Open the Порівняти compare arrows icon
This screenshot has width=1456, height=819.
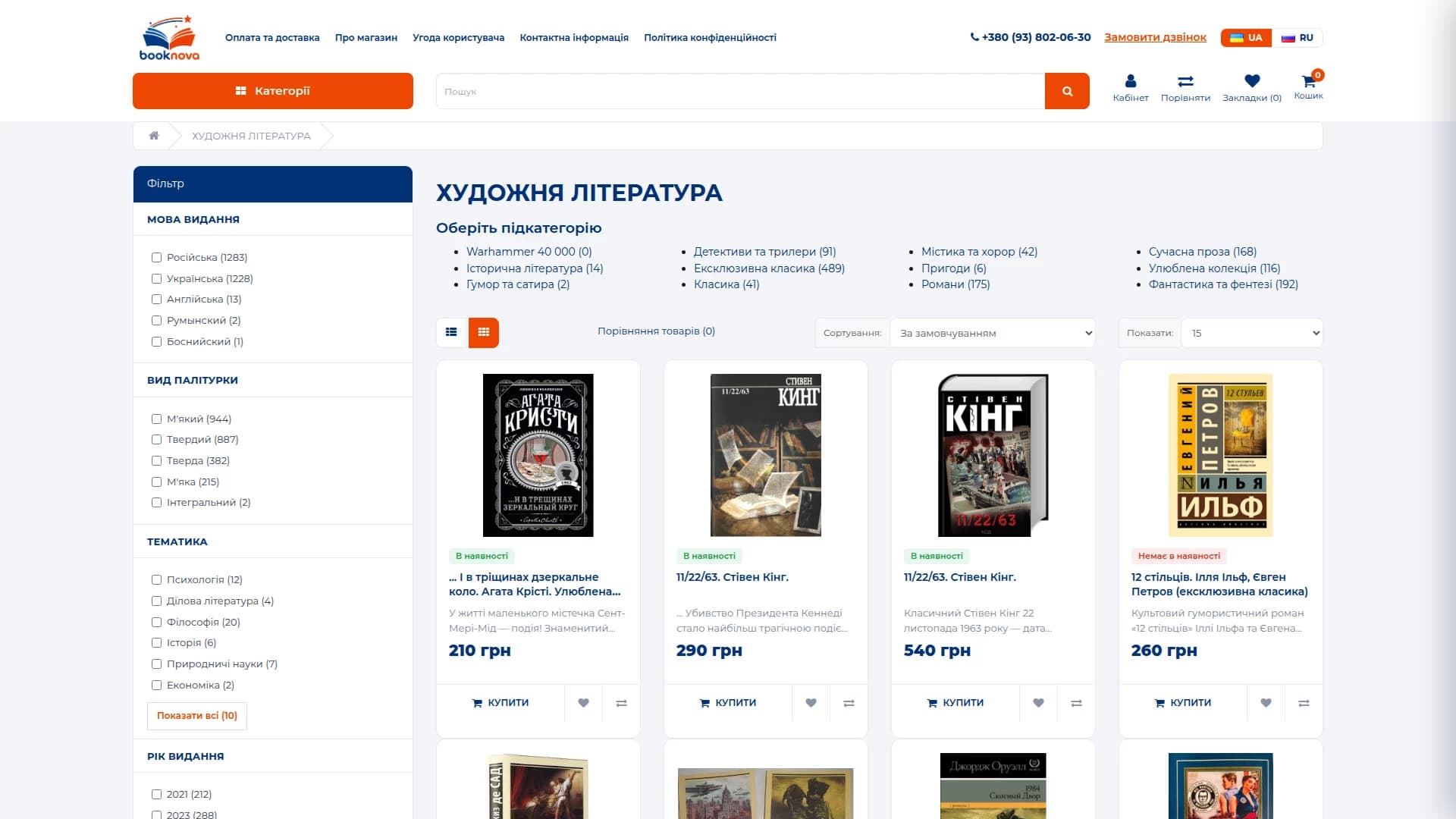(x=1185, y=88)
